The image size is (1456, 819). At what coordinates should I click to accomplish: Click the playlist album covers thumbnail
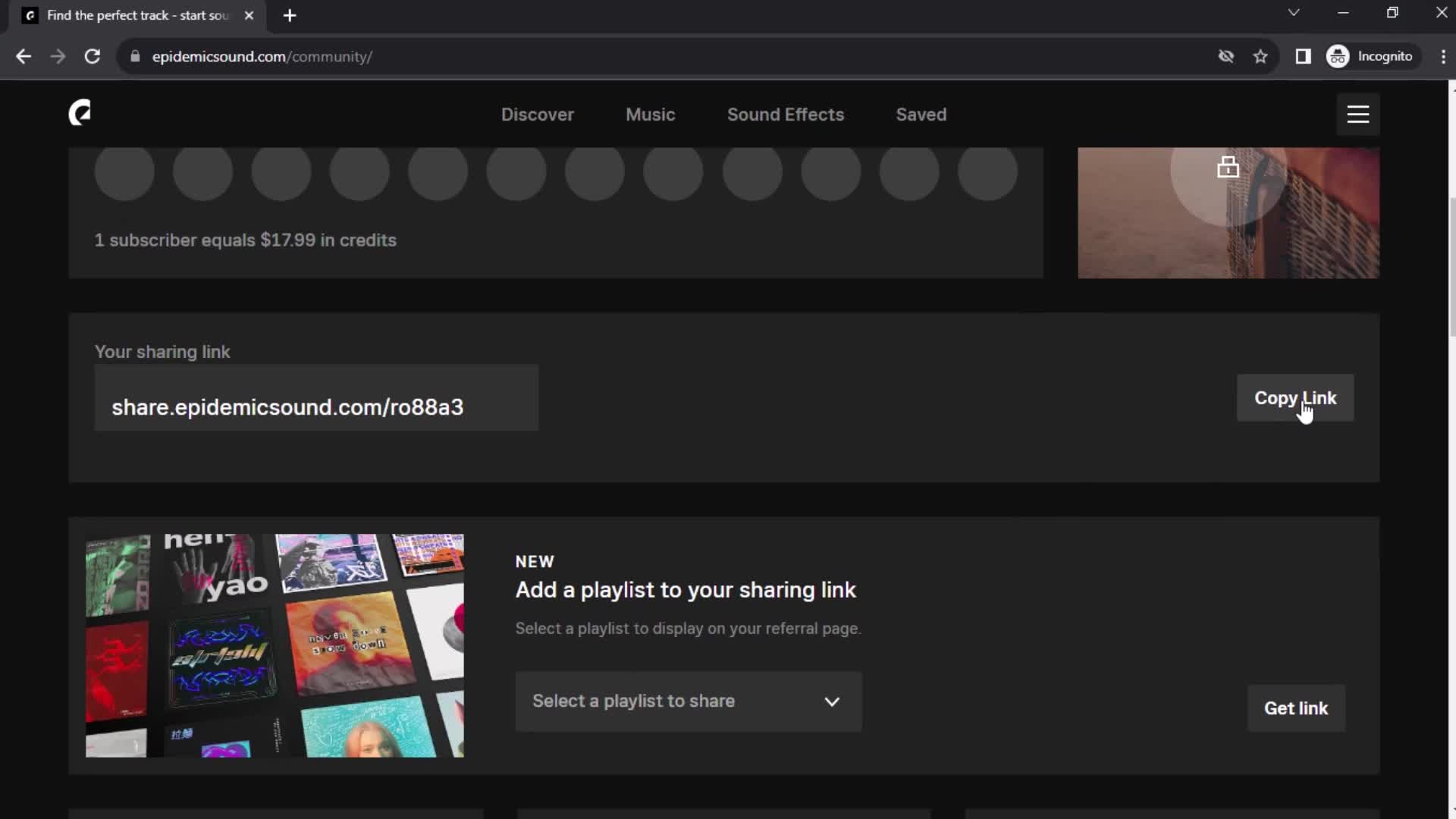click(x=275, y=645)
